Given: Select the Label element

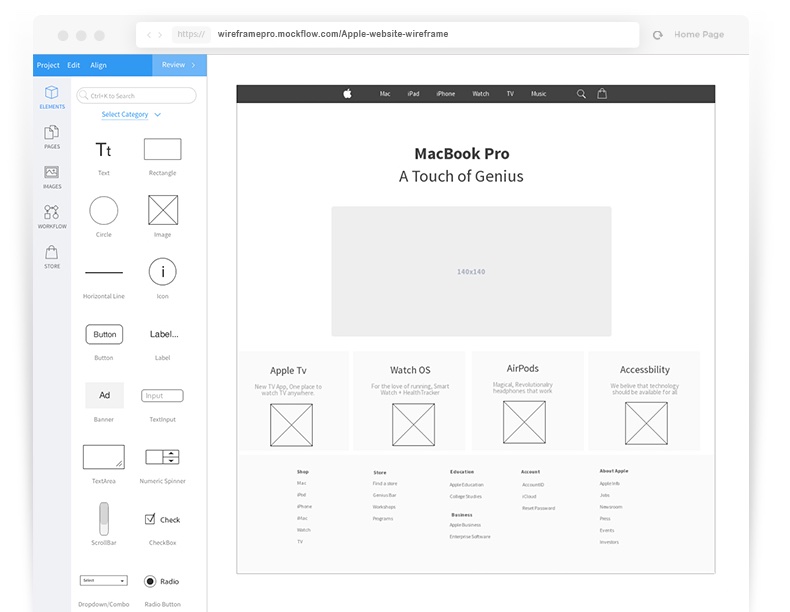Looking at the screenshot, I should [164, 334].
